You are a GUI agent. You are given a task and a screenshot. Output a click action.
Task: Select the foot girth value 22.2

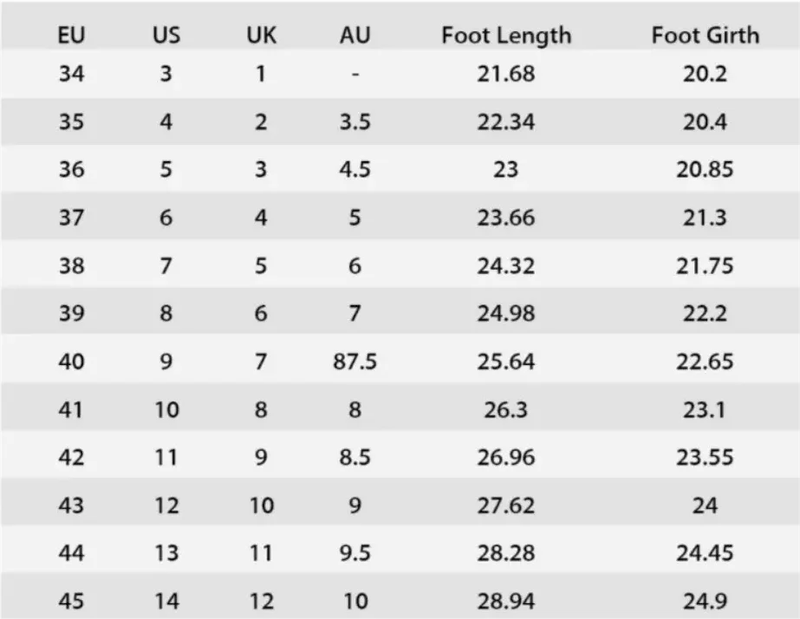click(x=705, y=314)
